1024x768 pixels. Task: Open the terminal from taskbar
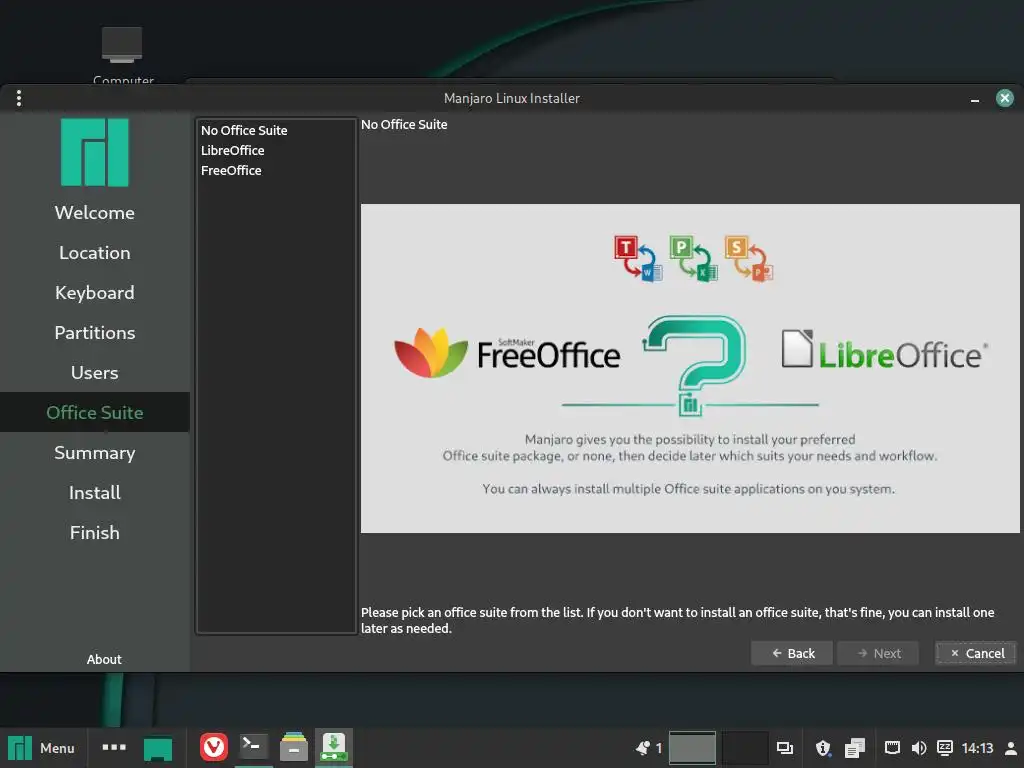pos(253,746)
